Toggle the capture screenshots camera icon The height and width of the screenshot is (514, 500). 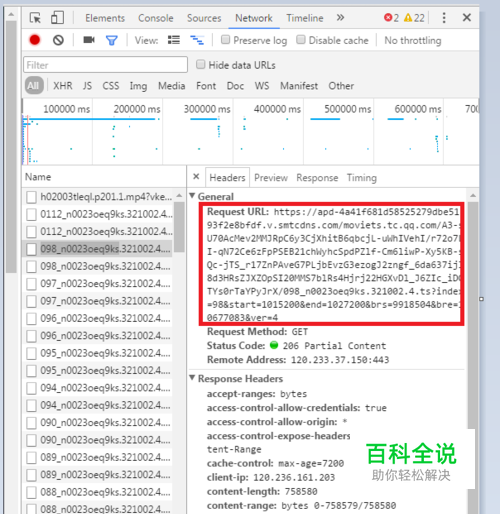point(89,40)
